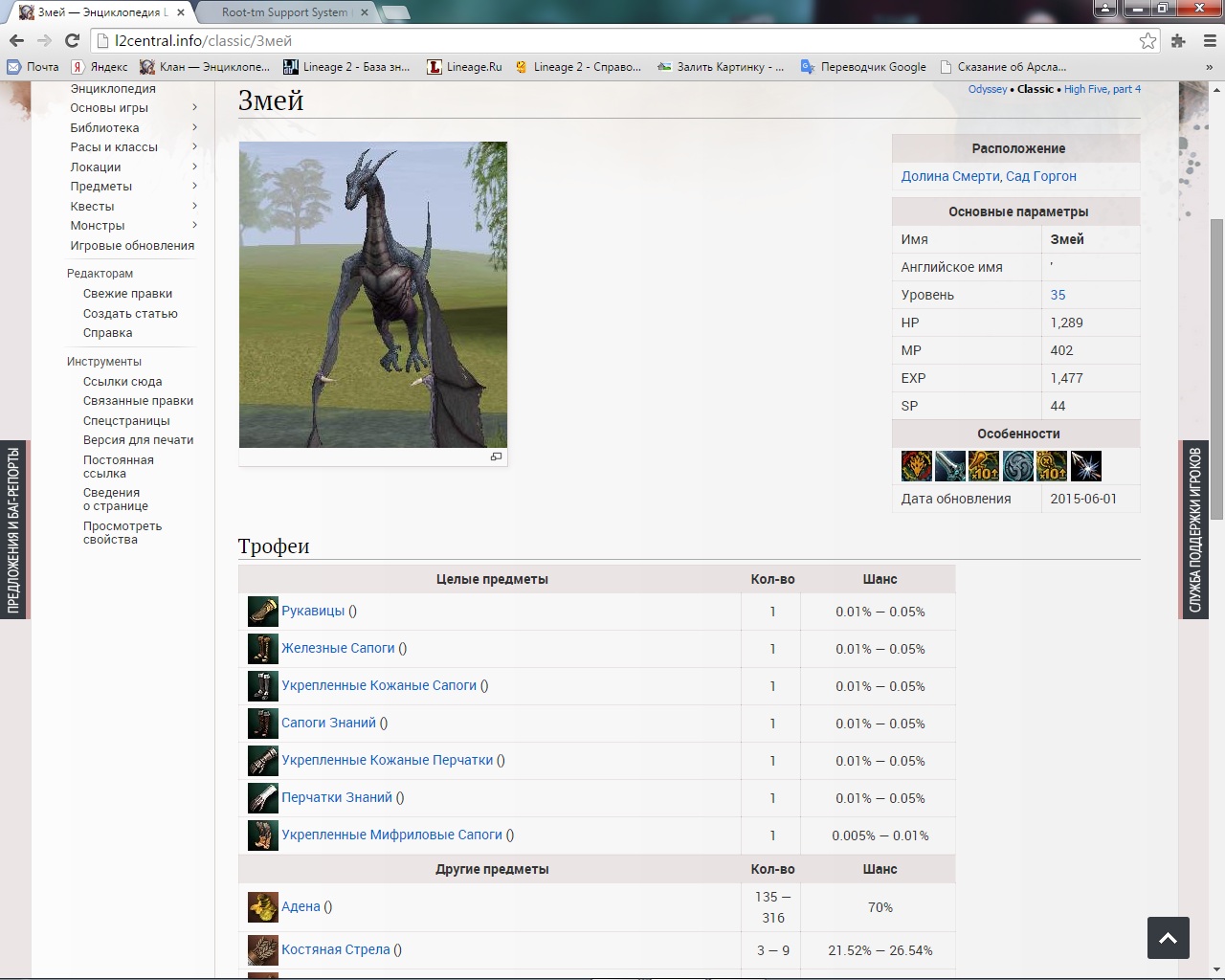This screenshot has width=1225, height=980.
Task: Open Версия для печати link
Action: coord(138,440)
